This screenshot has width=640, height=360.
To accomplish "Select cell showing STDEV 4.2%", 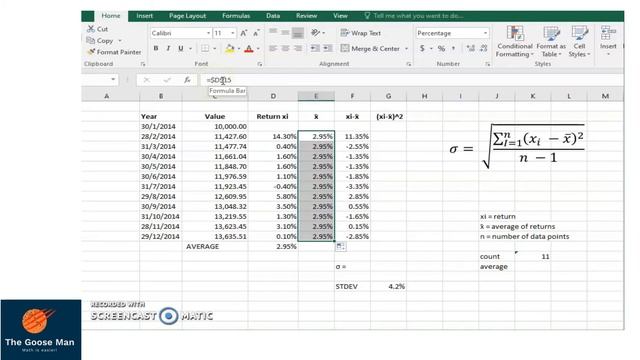I will pos(388,287).
